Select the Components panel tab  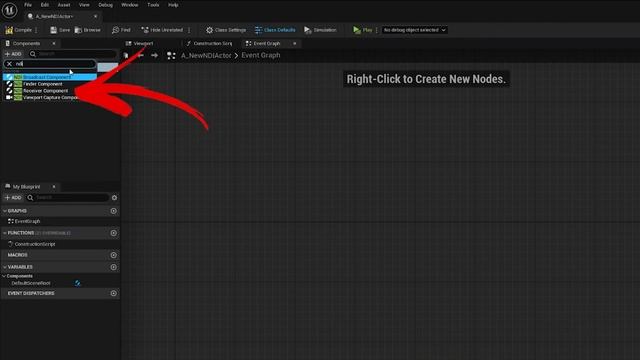tap(27, 43)
